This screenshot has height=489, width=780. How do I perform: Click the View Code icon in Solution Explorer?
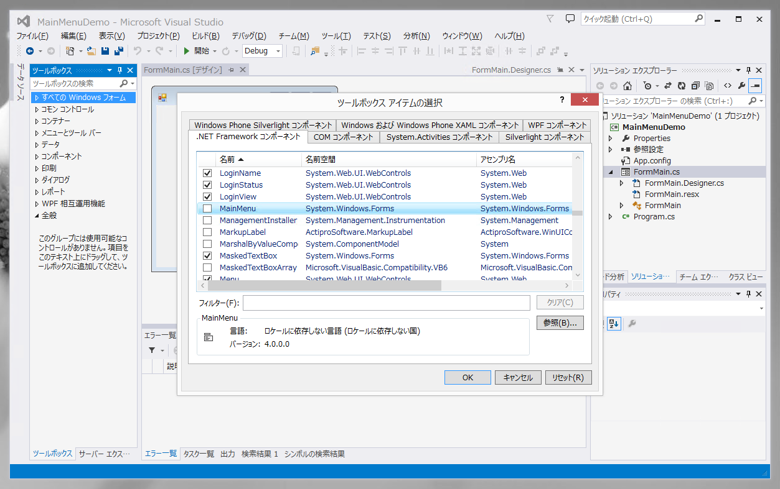(x=728, y=86)
